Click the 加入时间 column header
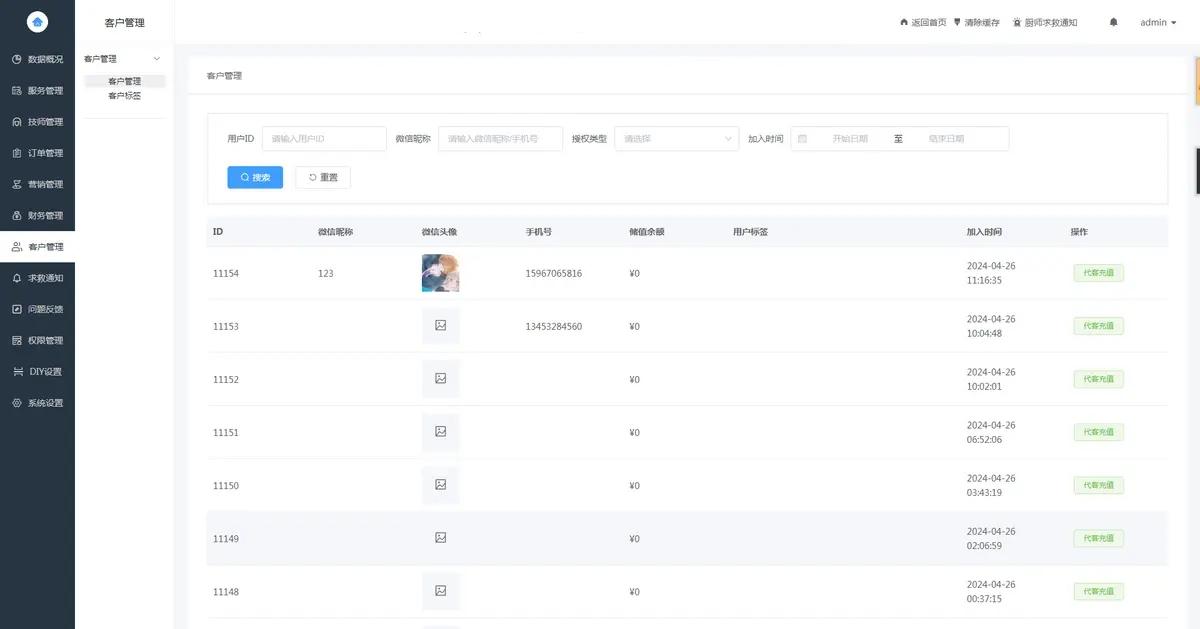 (x=984, y=232)
